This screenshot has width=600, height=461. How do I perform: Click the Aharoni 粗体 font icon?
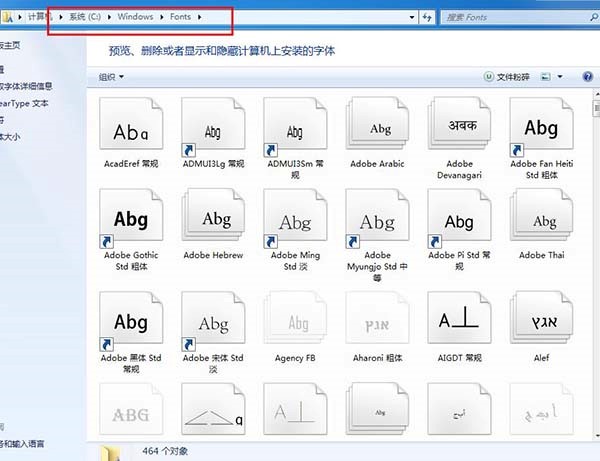point(378,323)
